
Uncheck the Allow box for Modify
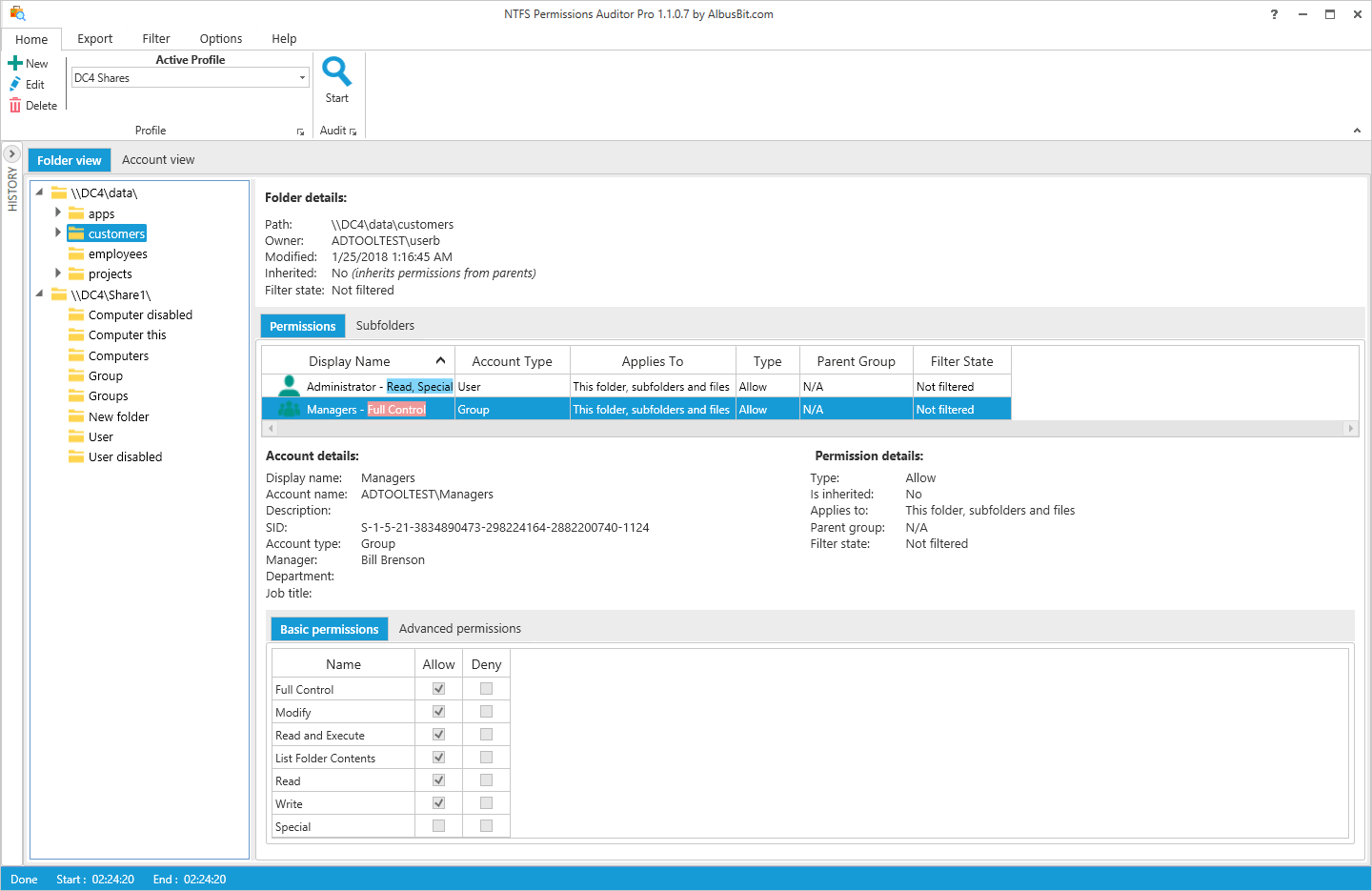click(438, 711)
